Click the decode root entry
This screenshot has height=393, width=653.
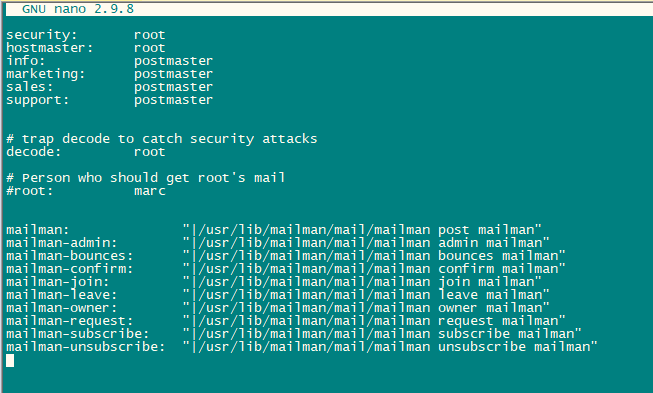click(85, 152)
